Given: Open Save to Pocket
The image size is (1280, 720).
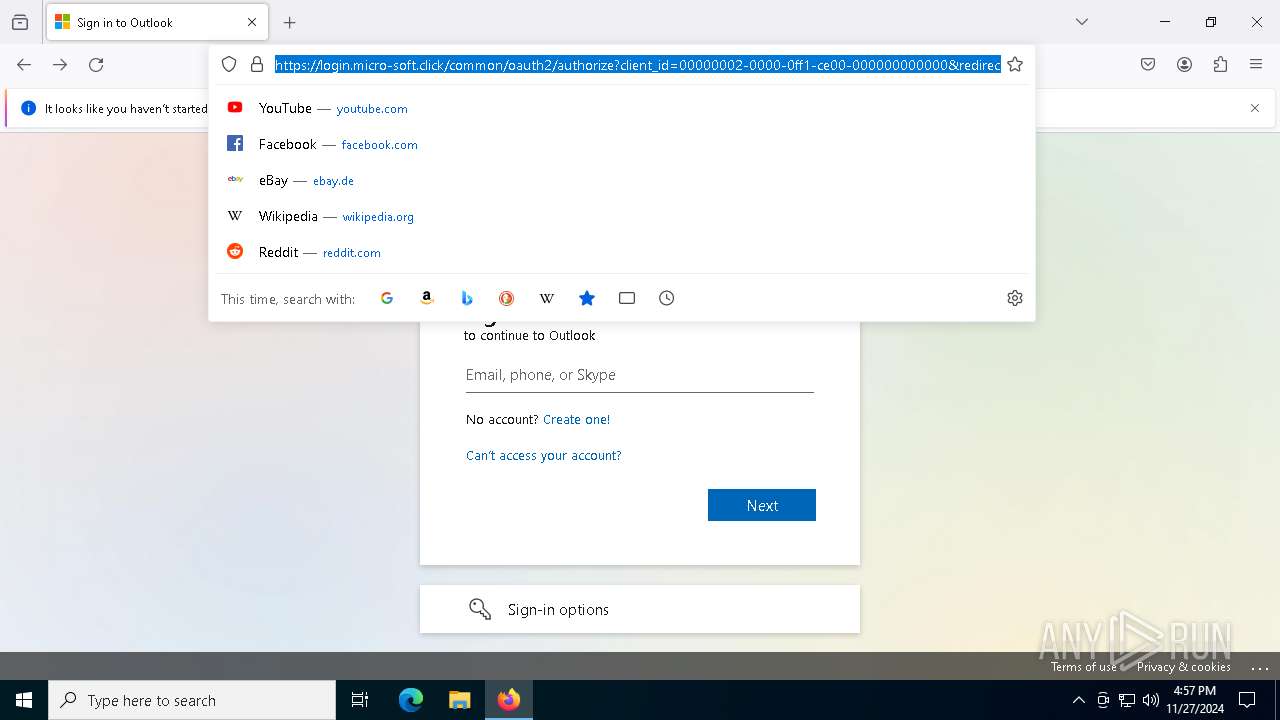Looking at the screenshot, I should (x=1148, y=65).
